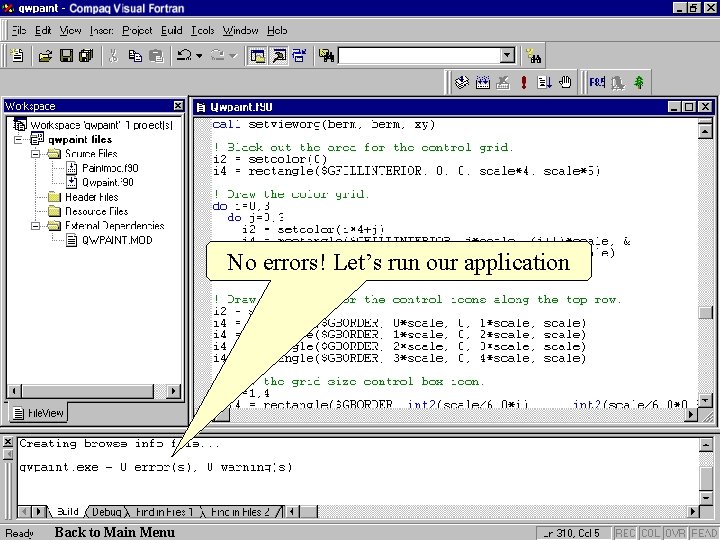Click the New Text File icon

[x=17, y=56]
